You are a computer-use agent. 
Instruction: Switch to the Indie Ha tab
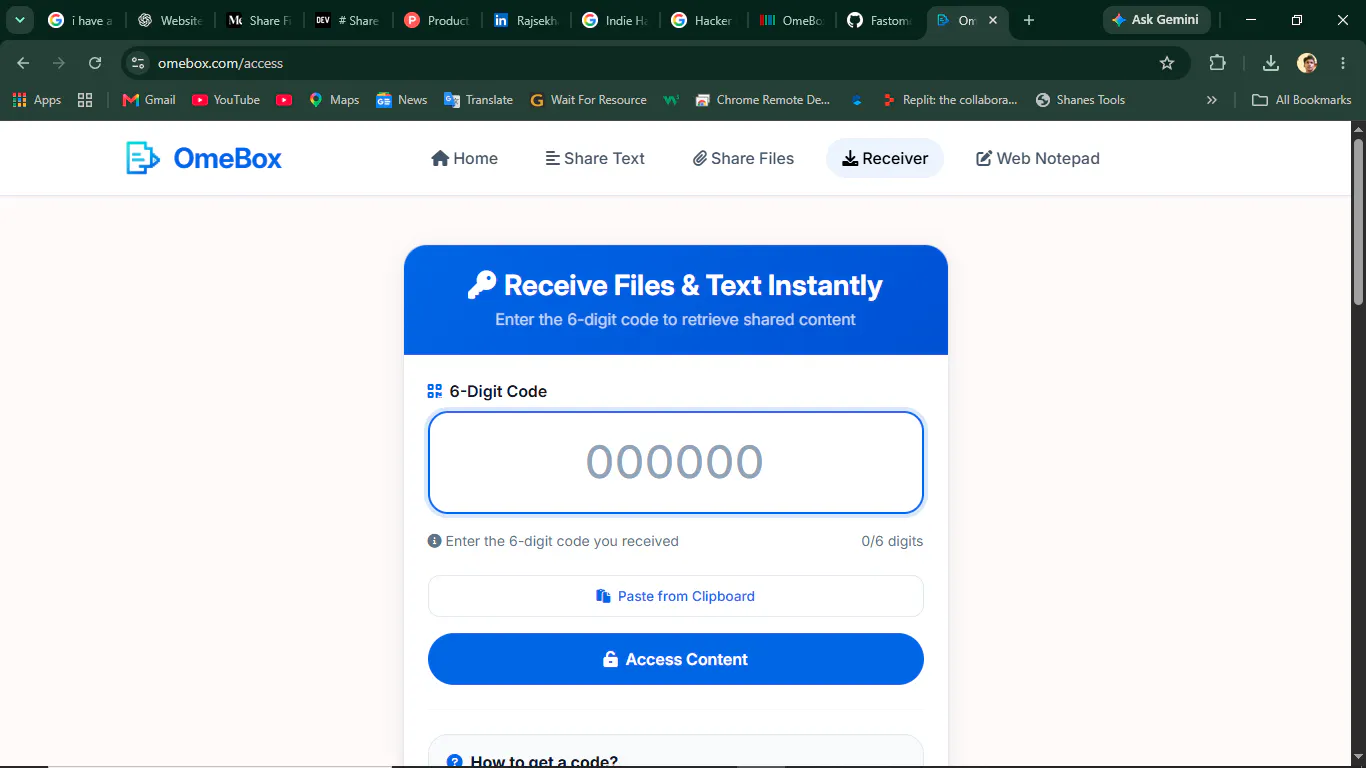[615, 20]
